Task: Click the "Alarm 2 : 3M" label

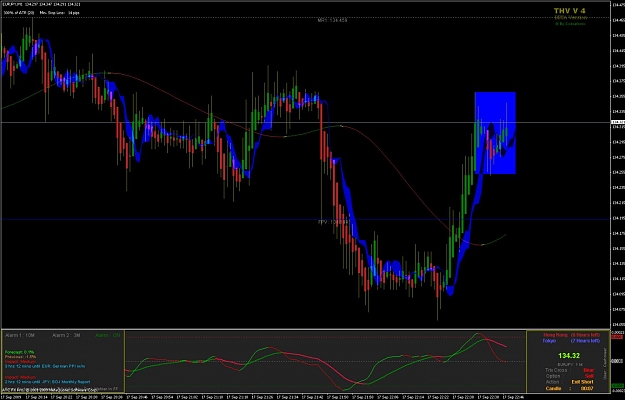Action: coord(66,335)
